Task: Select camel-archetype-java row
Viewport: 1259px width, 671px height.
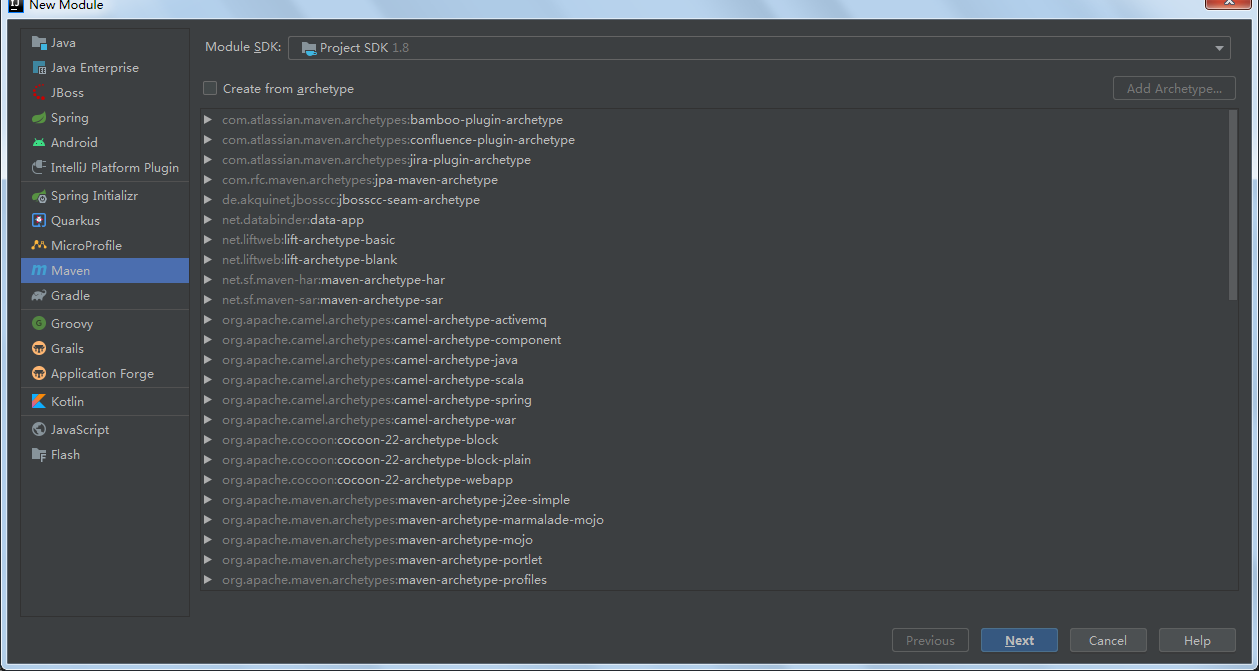Action: pos(713,360)
